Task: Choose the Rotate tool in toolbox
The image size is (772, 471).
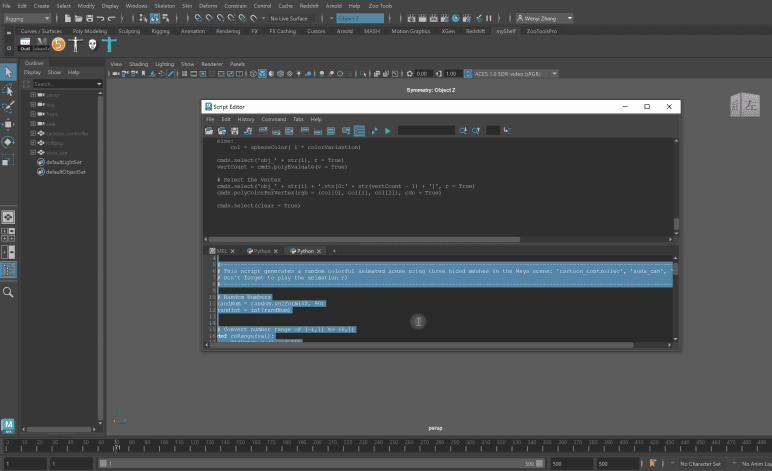Action: [x=8, y=142]
